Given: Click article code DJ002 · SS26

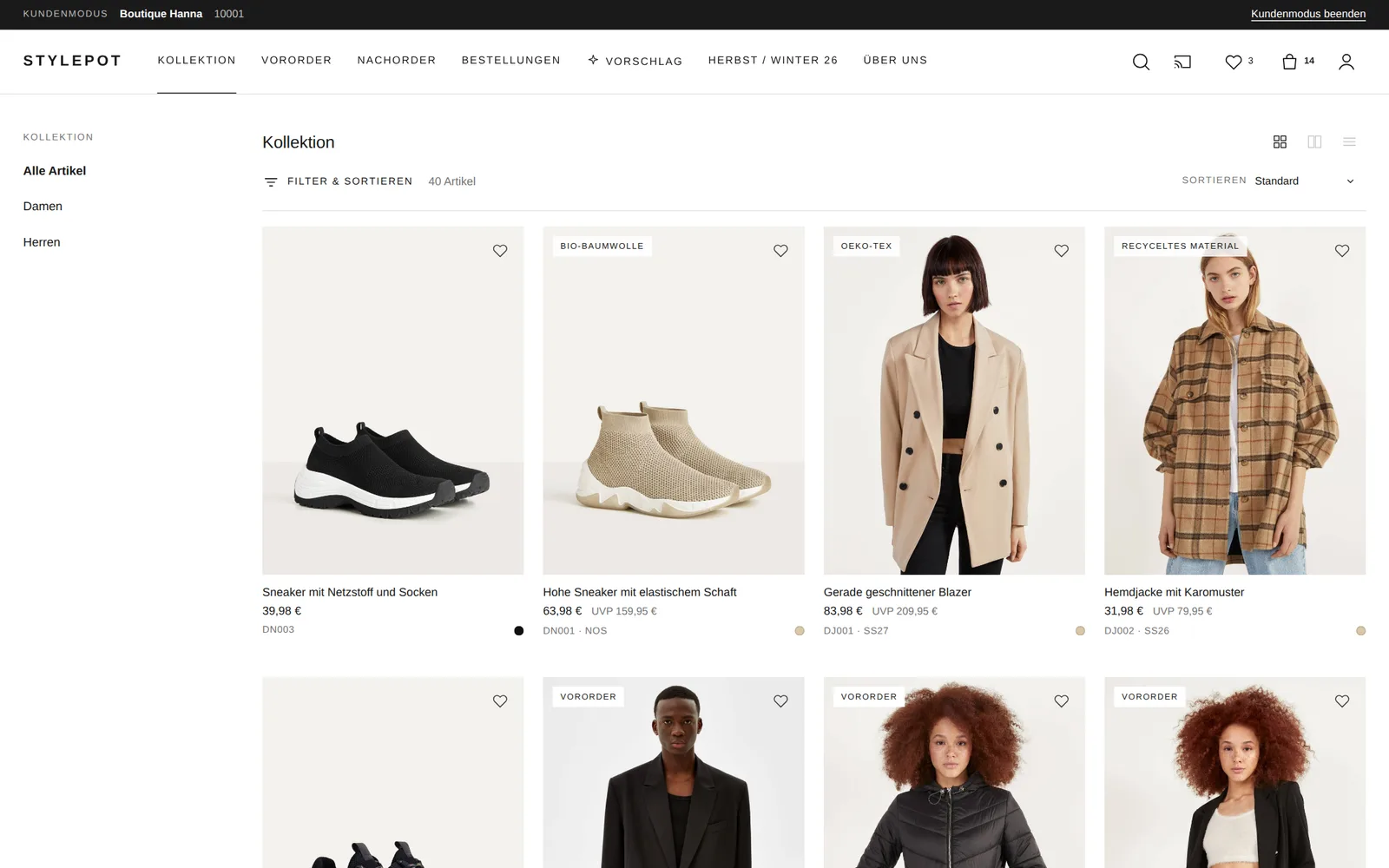Looking at the screenshot, I should 1136,631.
